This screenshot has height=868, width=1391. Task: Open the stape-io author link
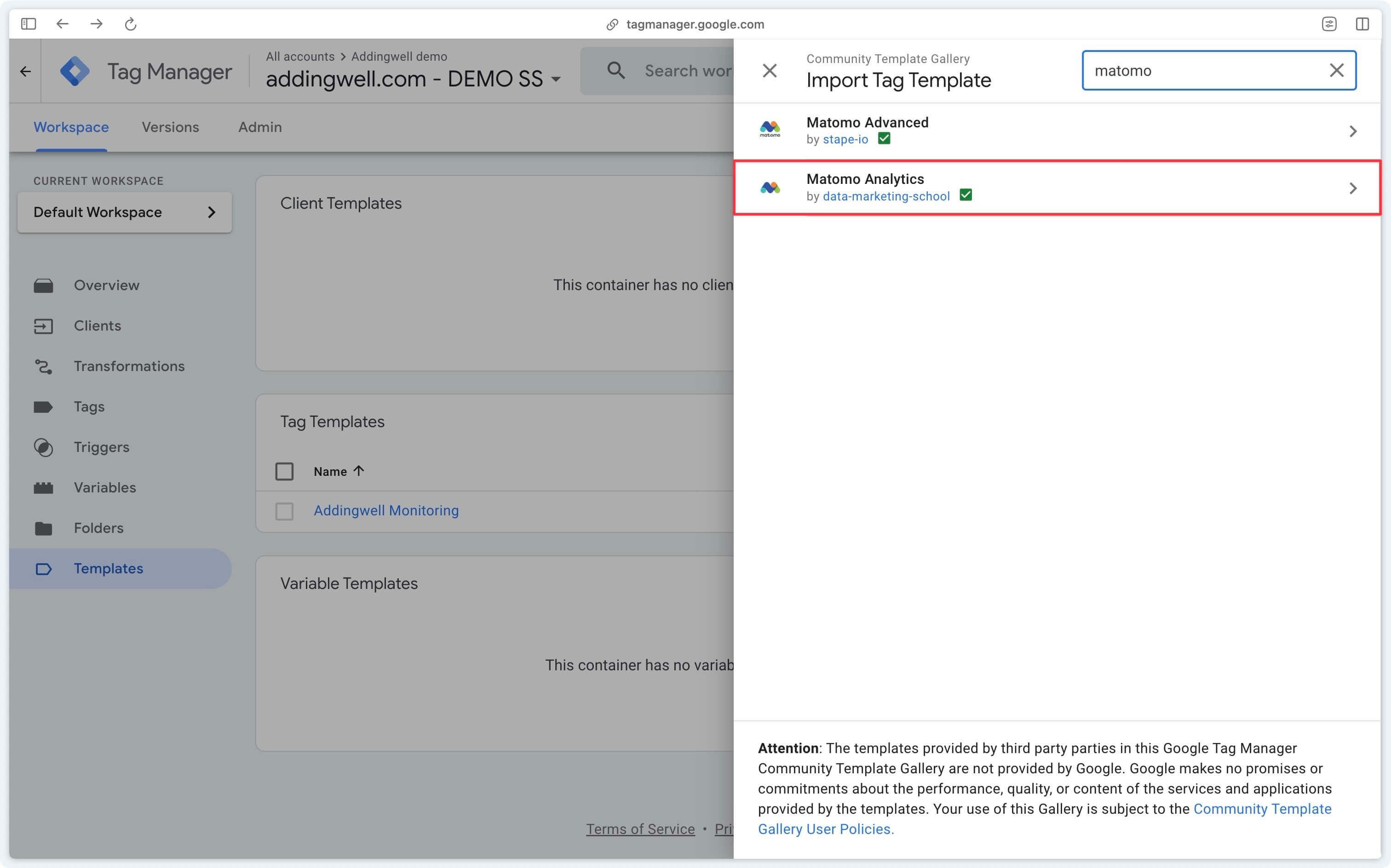(845, 139)
